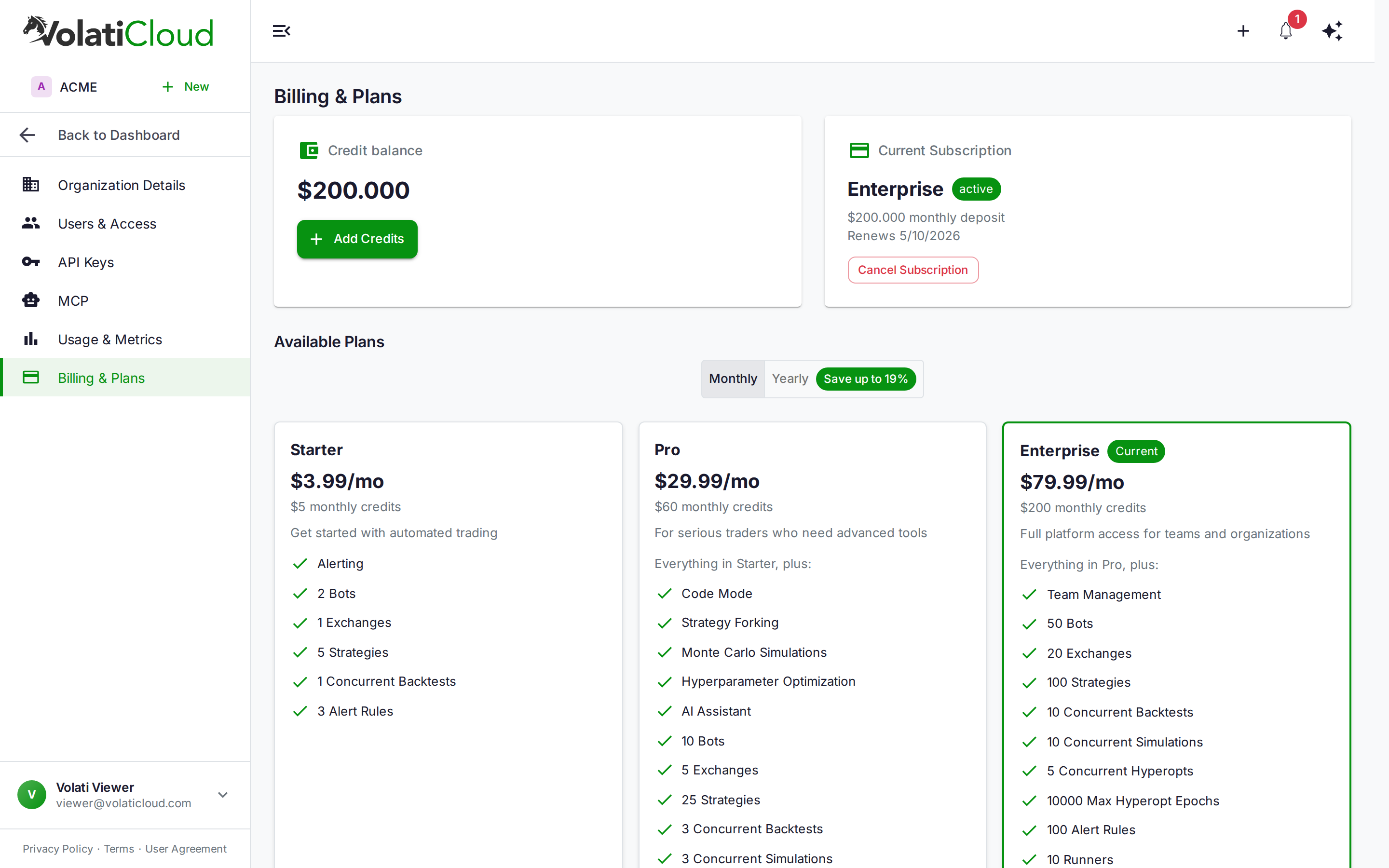The height and width of the screenshot is (868, 1389).
Task: Click the Pro plan title
Action: click(667, 449)
